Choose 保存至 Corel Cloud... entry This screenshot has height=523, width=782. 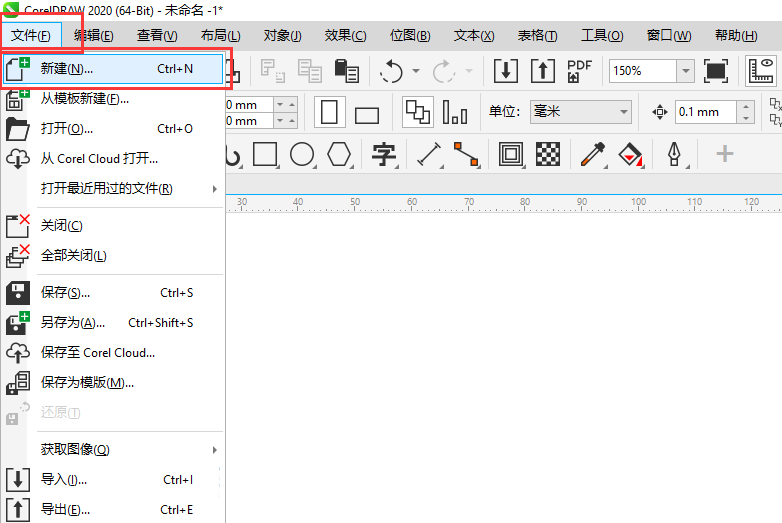pos(113,352)
